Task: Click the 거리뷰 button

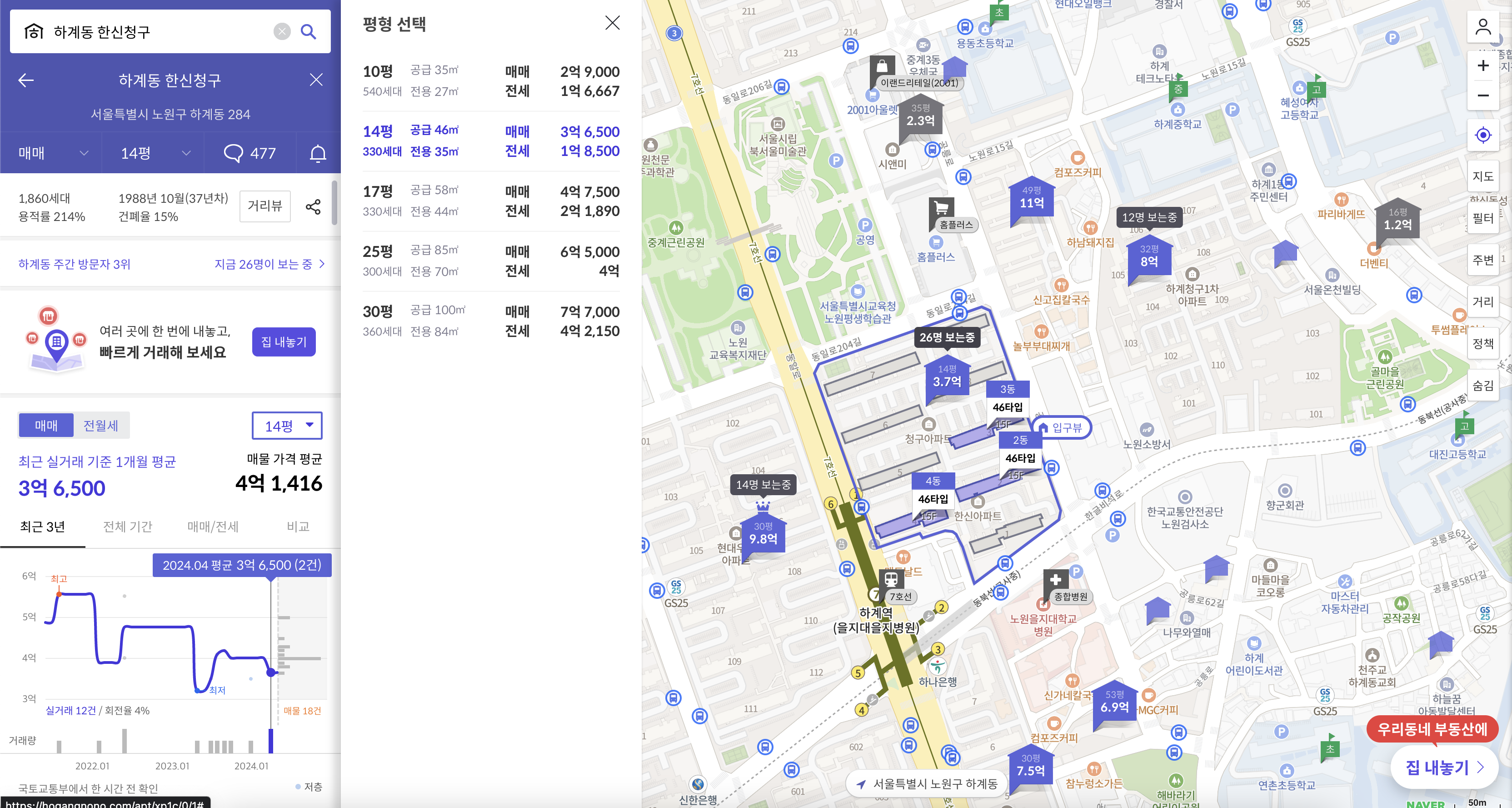Action: click(264, 206)
